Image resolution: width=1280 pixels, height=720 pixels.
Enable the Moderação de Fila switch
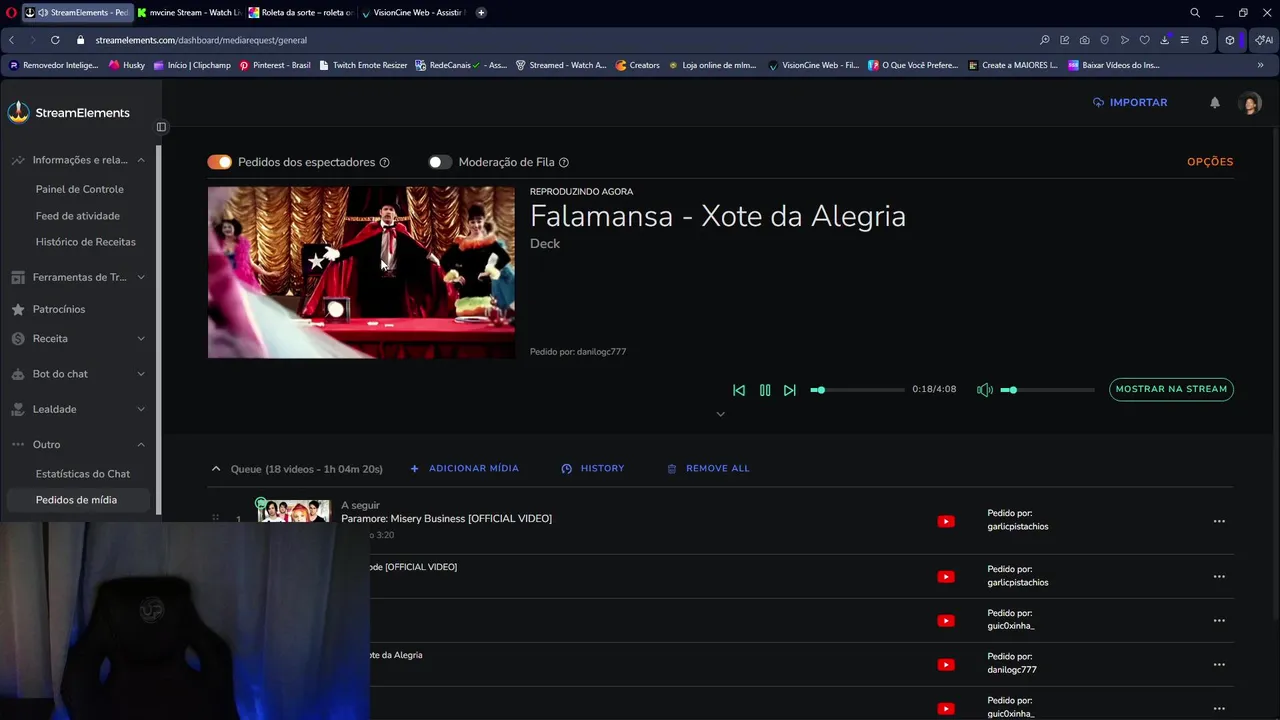pyautogui.click(x=440, y=162)
